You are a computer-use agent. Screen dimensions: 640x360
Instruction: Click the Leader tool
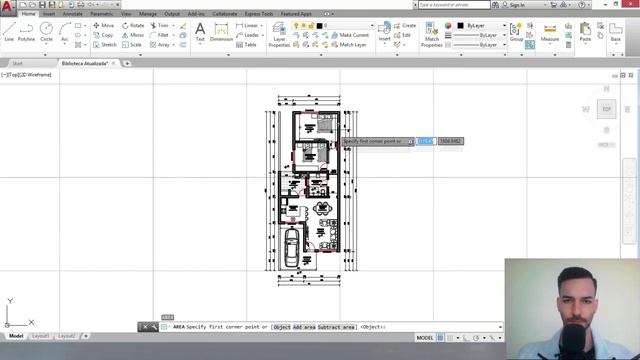tap(247, 35)
